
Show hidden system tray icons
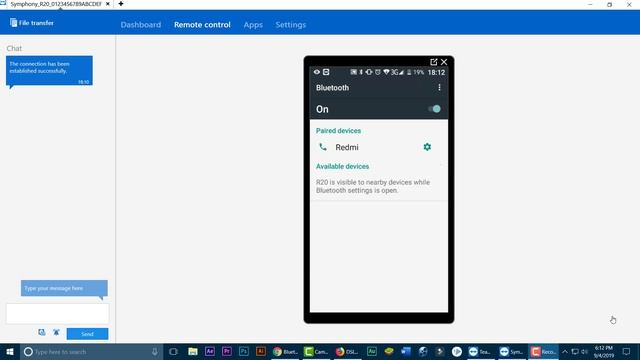coord(565,351)
